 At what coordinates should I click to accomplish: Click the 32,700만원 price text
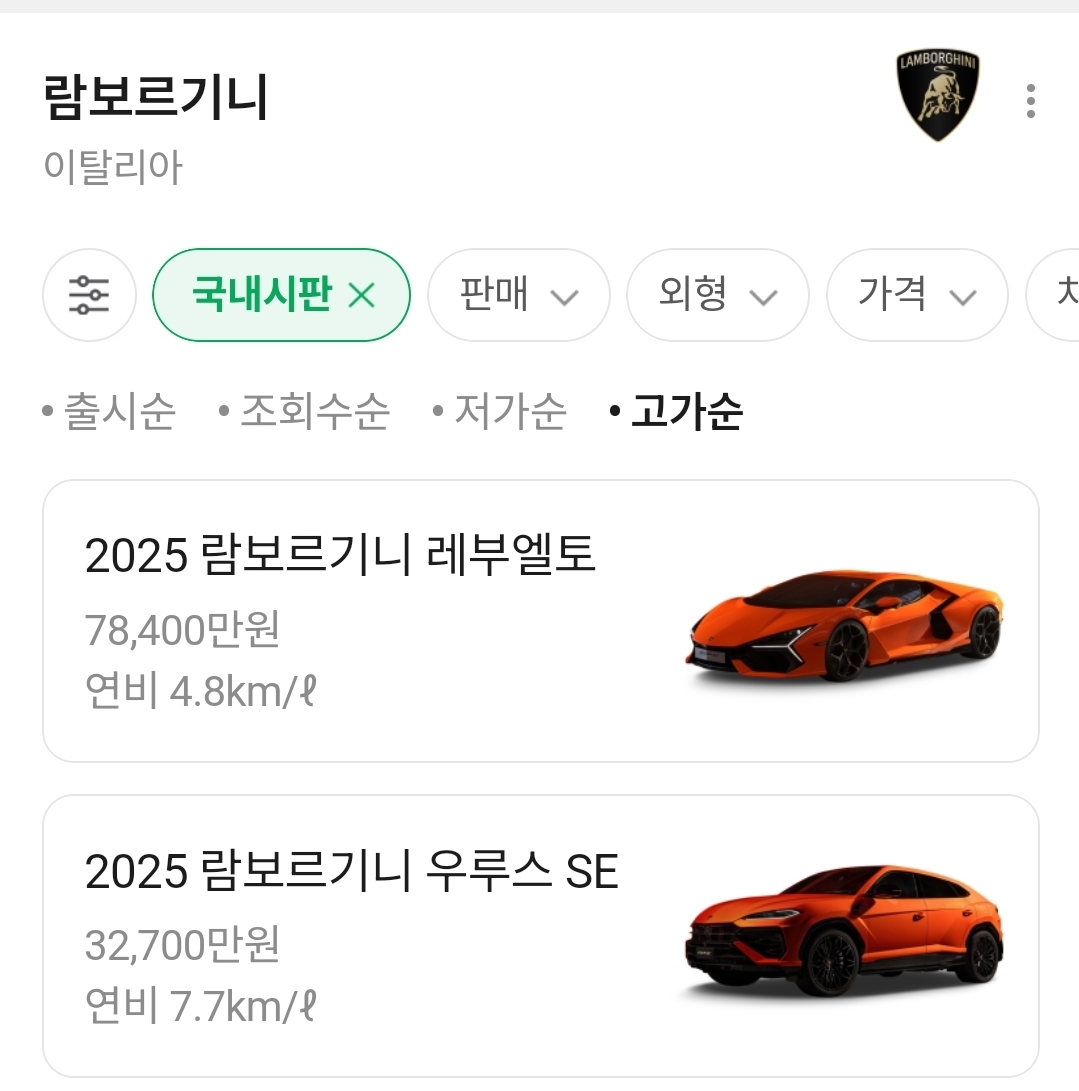point(182,944)
